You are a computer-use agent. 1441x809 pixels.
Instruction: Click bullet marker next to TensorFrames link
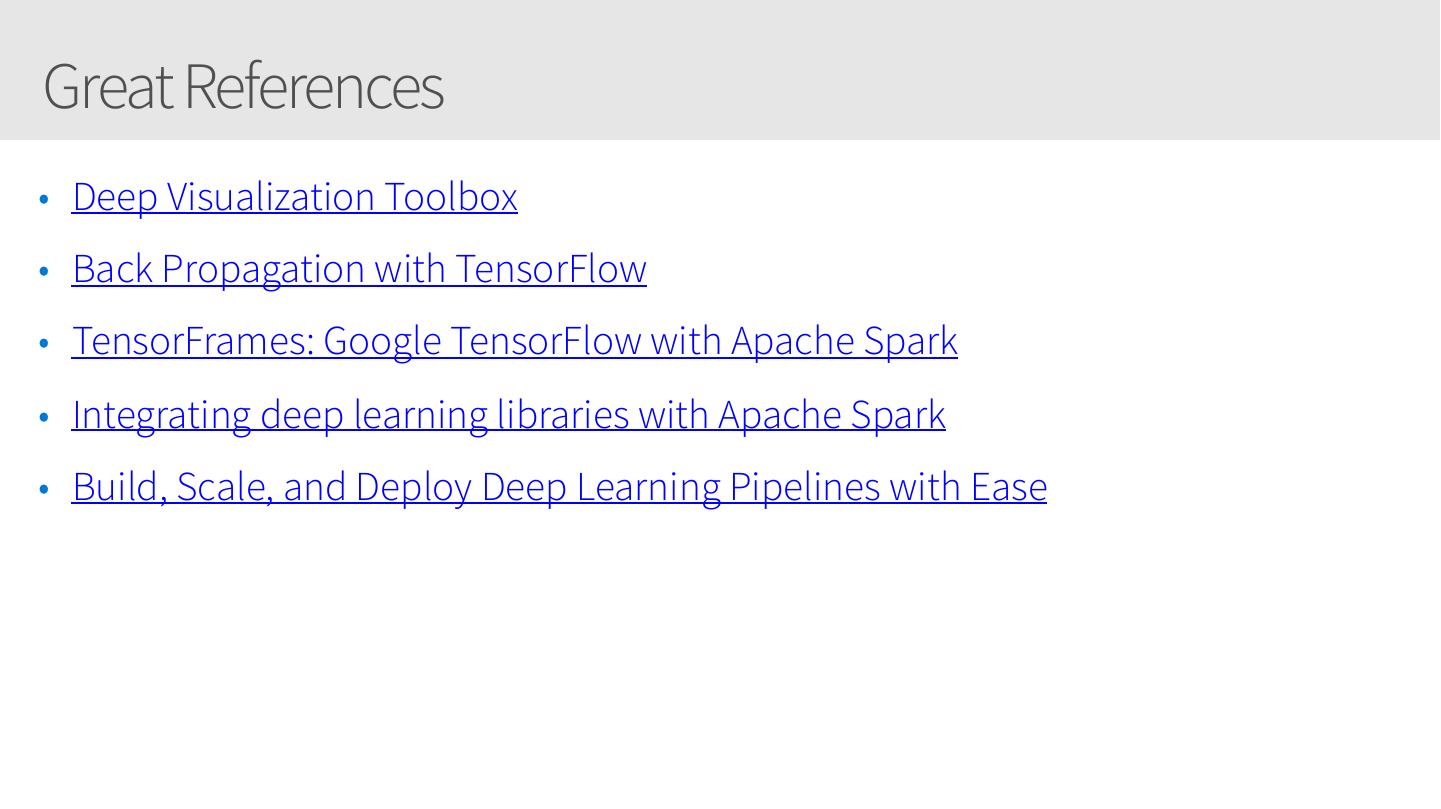(x=43, y=343)
